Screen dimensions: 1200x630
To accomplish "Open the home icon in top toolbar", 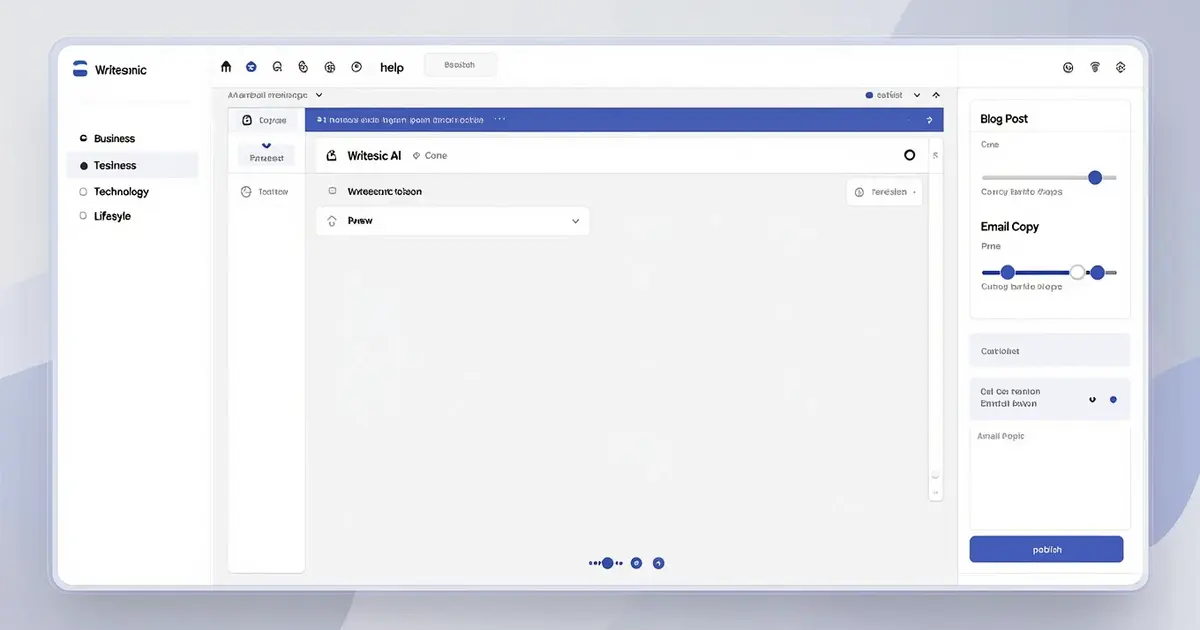I will coord(225,67).
